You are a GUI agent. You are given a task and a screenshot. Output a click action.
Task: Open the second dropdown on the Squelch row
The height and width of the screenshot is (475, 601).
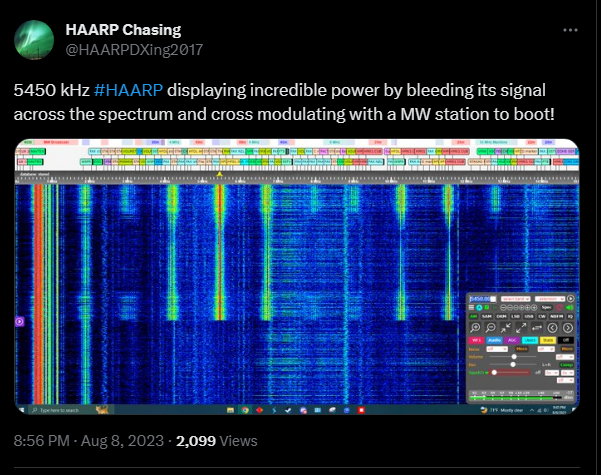(568, 373)
